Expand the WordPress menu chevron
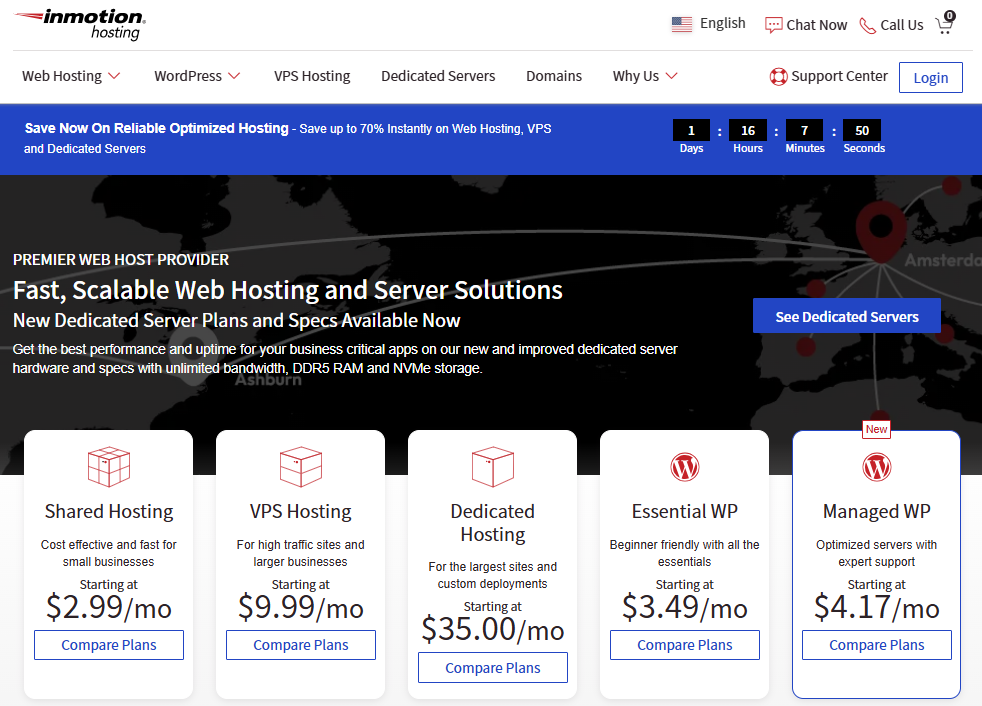Screen dimensions: 982x706 click(234, 76)
